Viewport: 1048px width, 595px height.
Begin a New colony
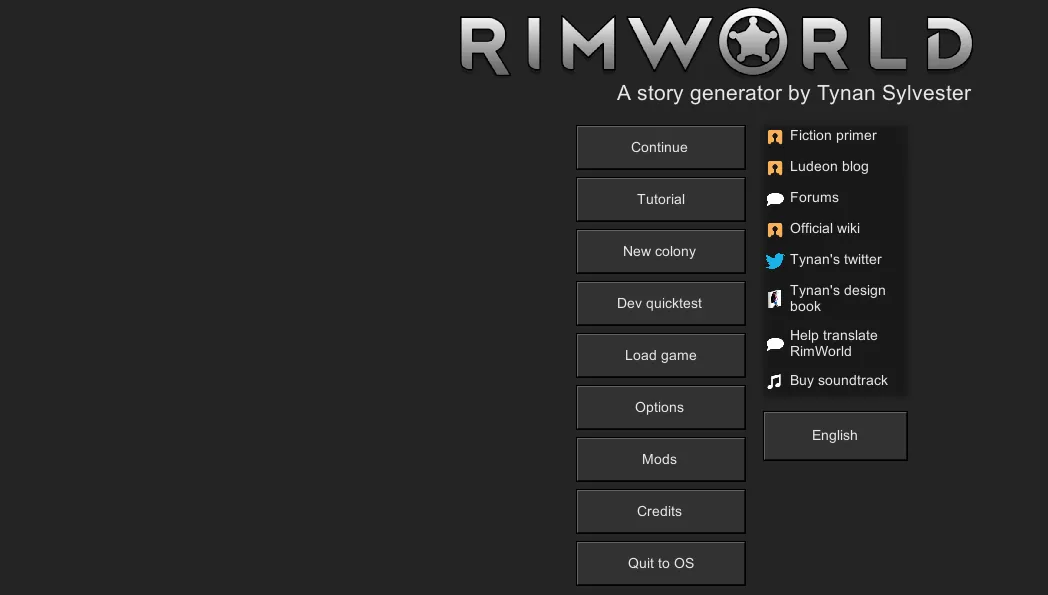tap(660, 251)
